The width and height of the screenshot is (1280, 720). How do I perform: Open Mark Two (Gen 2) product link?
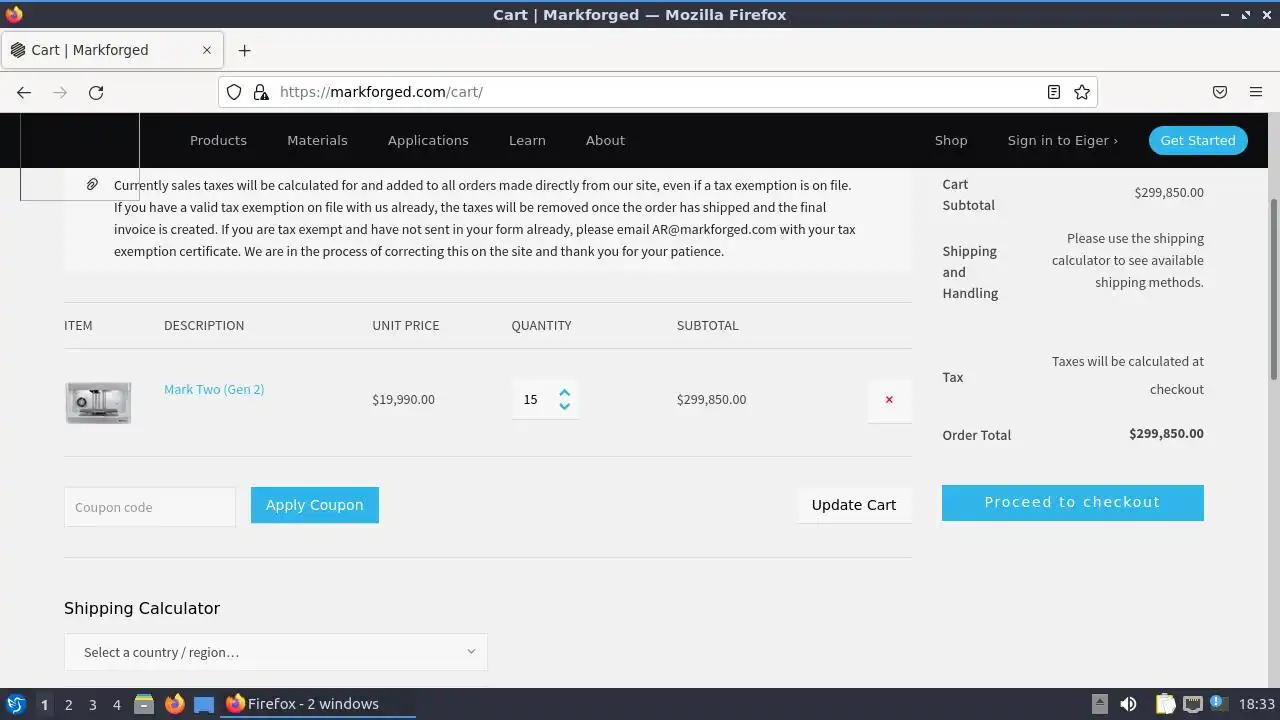tap(214, 389)
